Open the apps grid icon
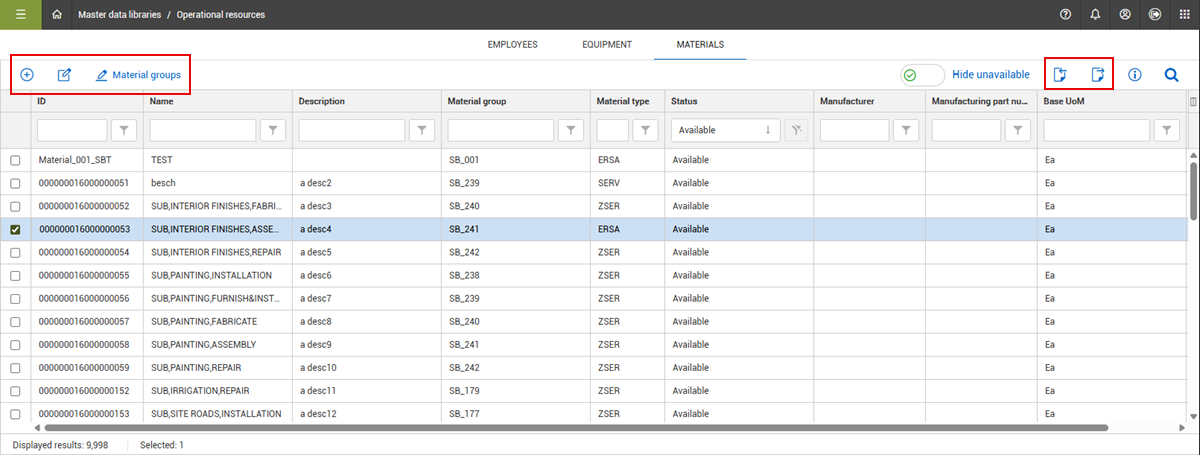The height and width of the screenshot is (455, 1200). click(1185, 15)
